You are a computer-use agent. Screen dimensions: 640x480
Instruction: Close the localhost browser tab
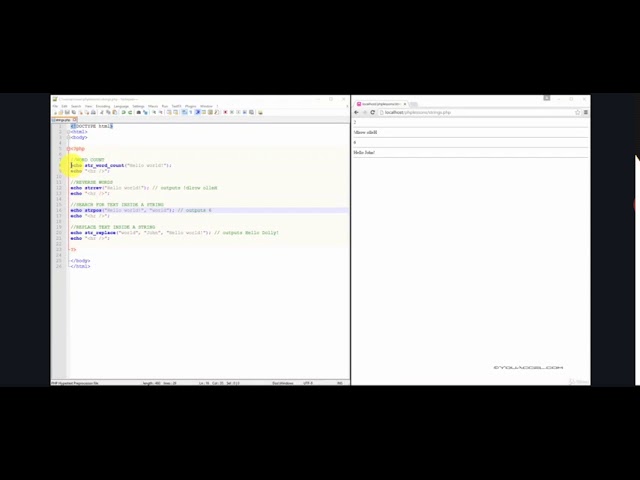coord(404,104)
